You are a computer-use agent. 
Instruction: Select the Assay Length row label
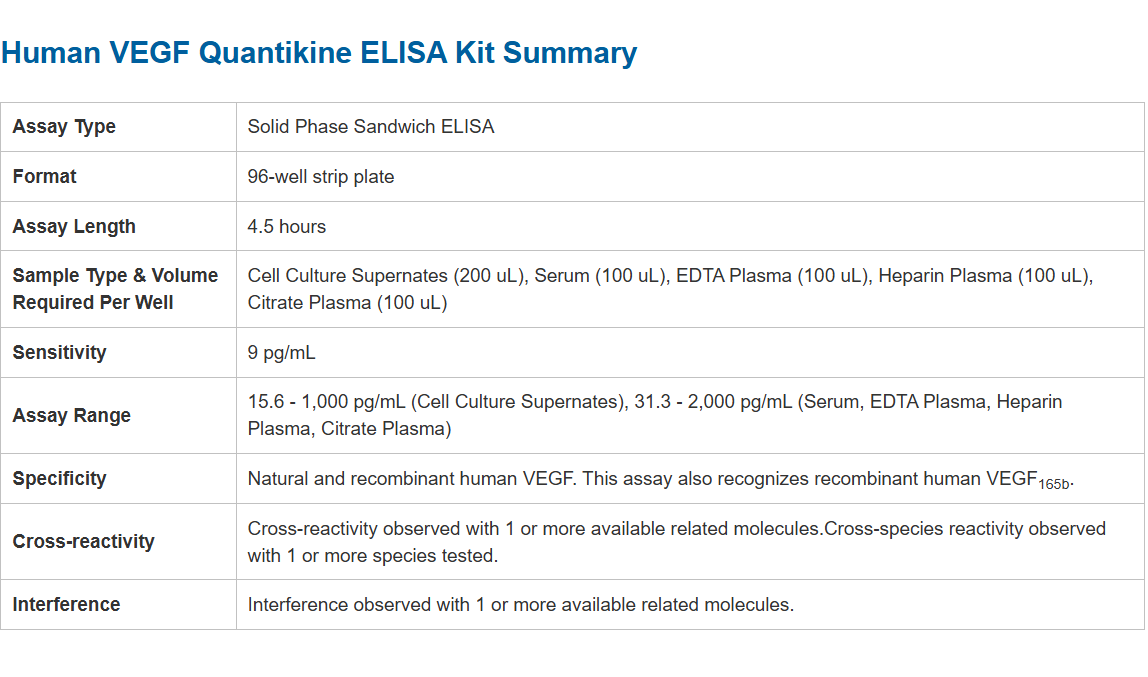74,227
